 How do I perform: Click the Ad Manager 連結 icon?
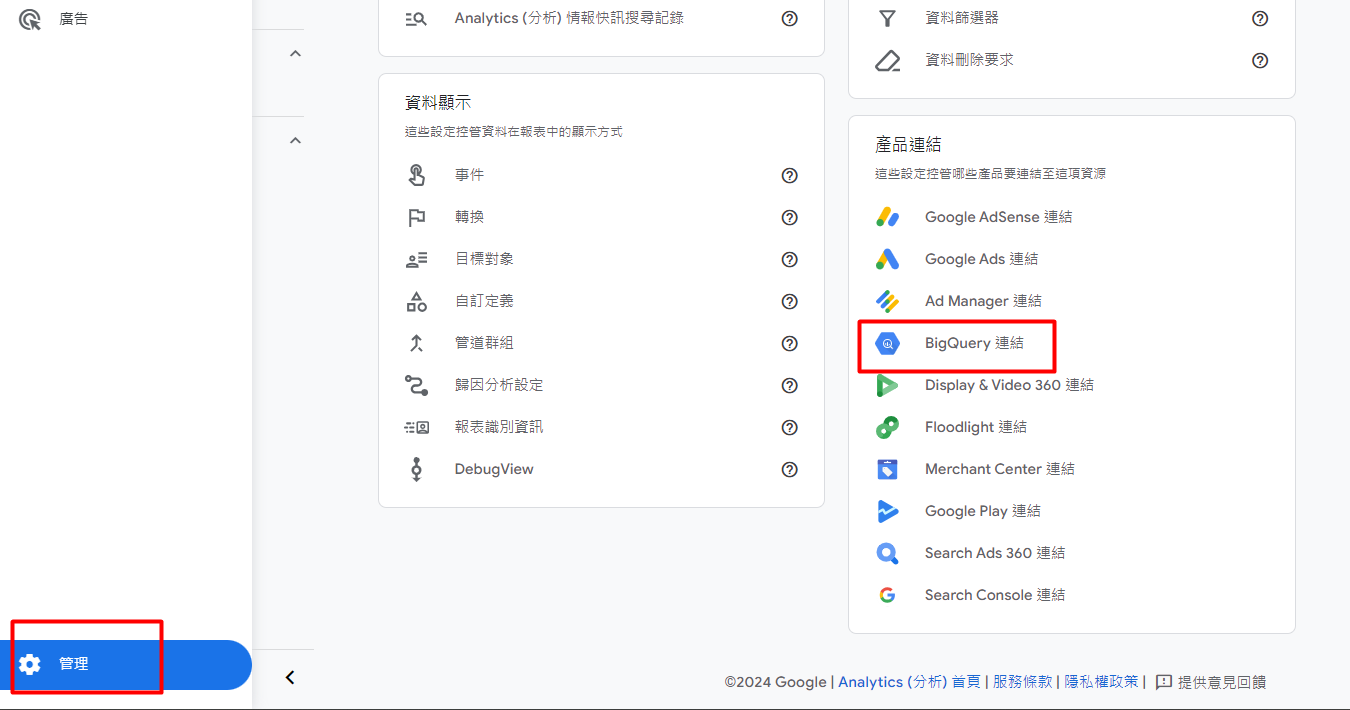887,301
